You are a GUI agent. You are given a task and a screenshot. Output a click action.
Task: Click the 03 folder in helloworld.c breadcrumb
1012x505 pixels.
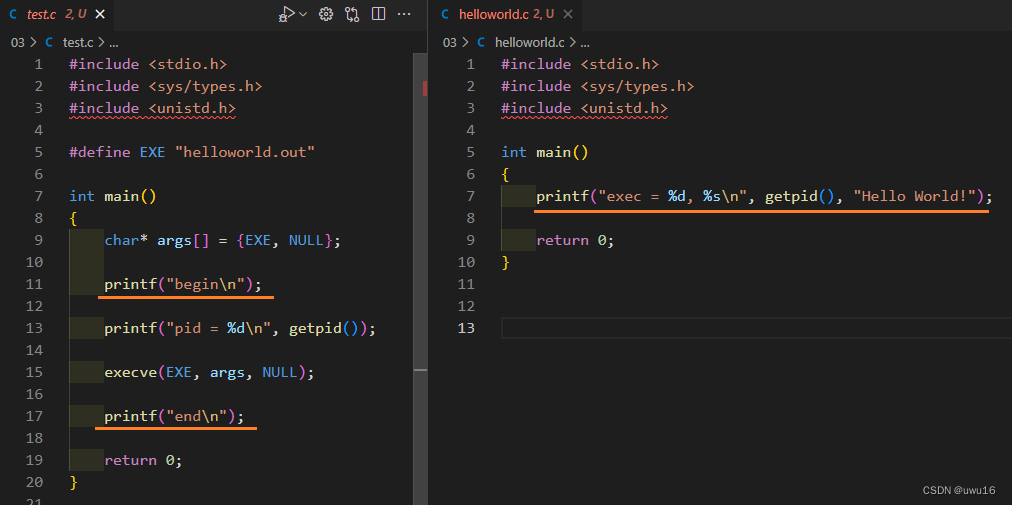coord(450,43)
